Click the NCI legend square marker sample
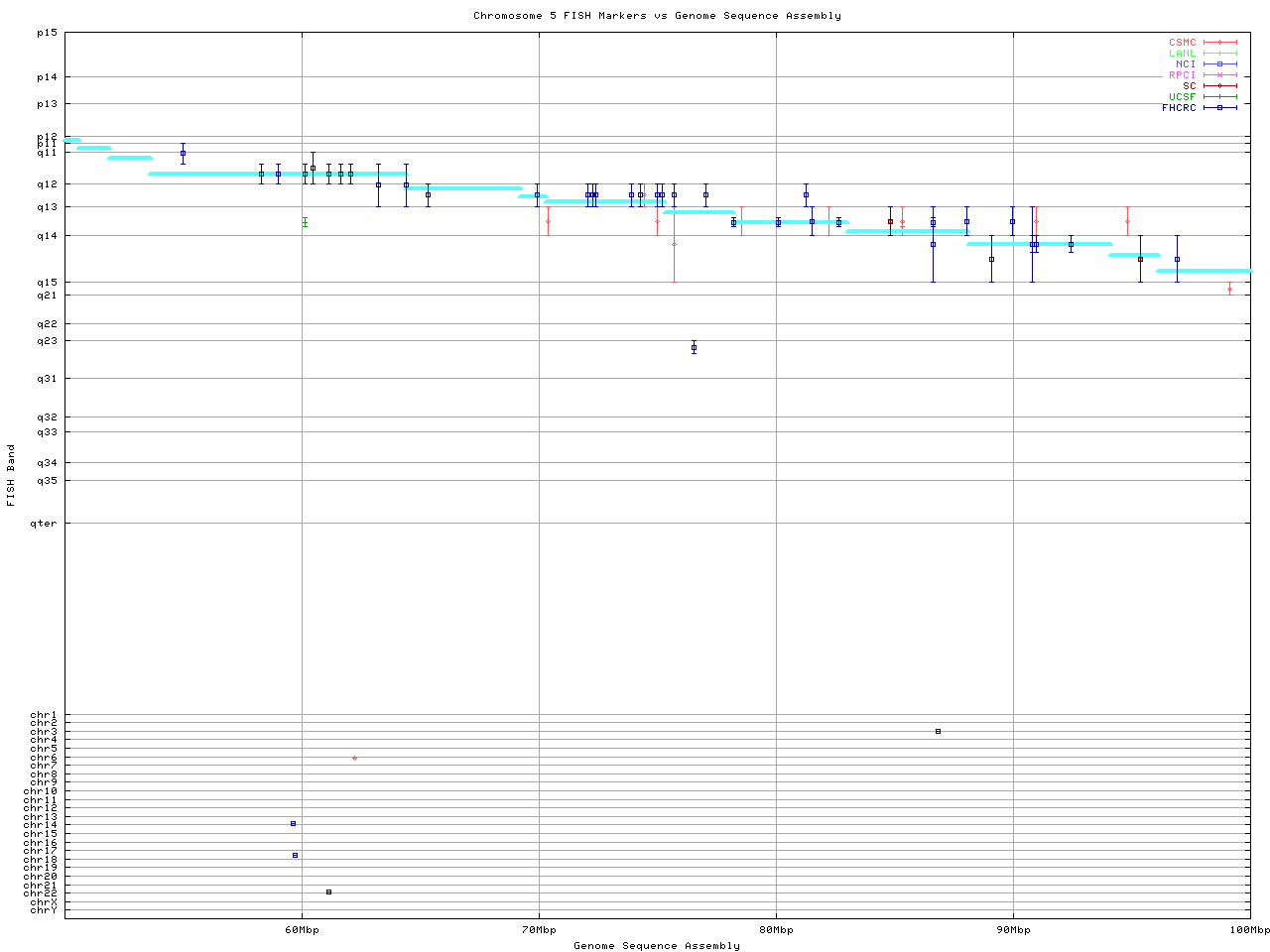The width and height of the screenshot is (1270, 952). (x=1219, y=64)
